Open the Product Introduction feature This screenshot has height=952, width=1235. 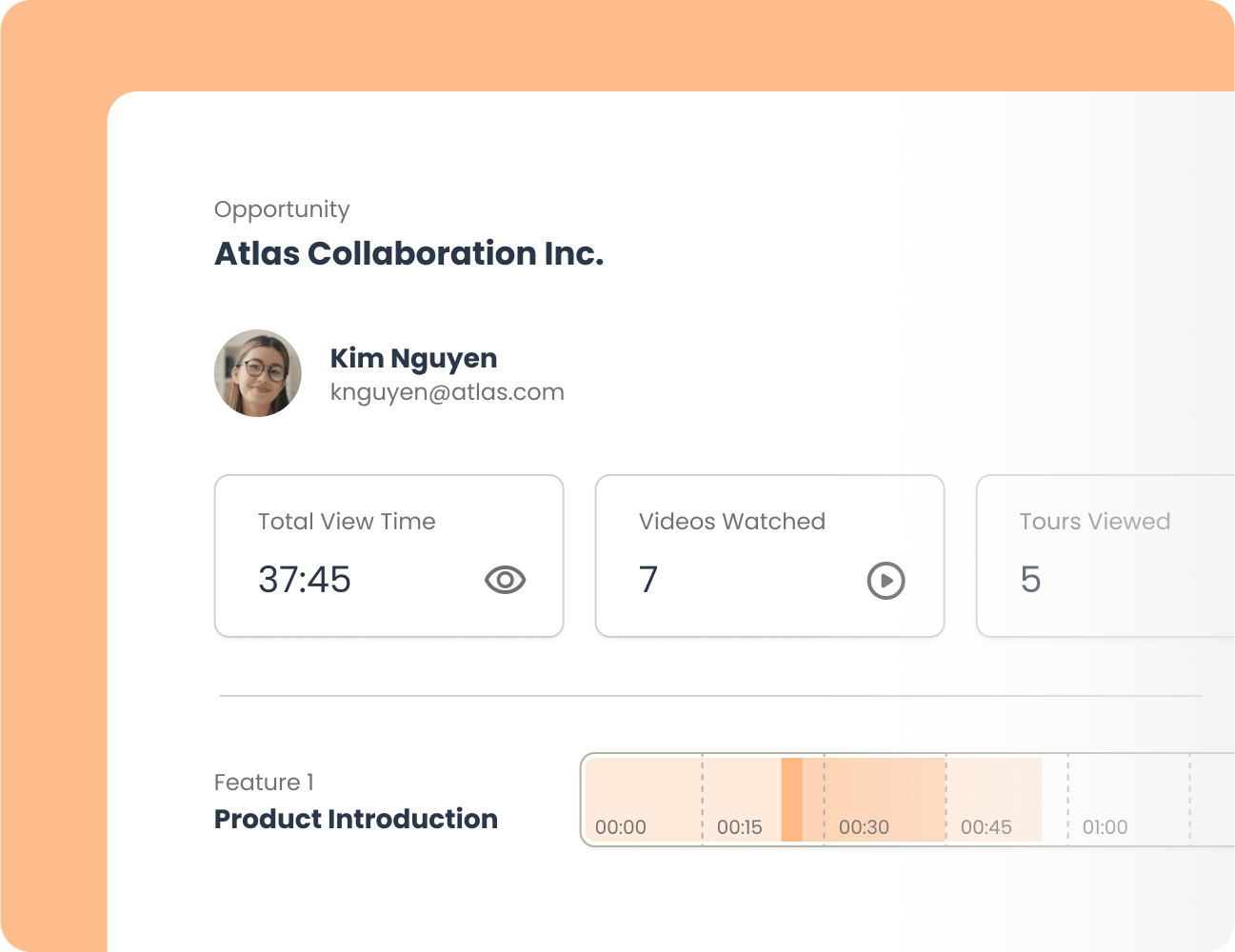point(355,819)
